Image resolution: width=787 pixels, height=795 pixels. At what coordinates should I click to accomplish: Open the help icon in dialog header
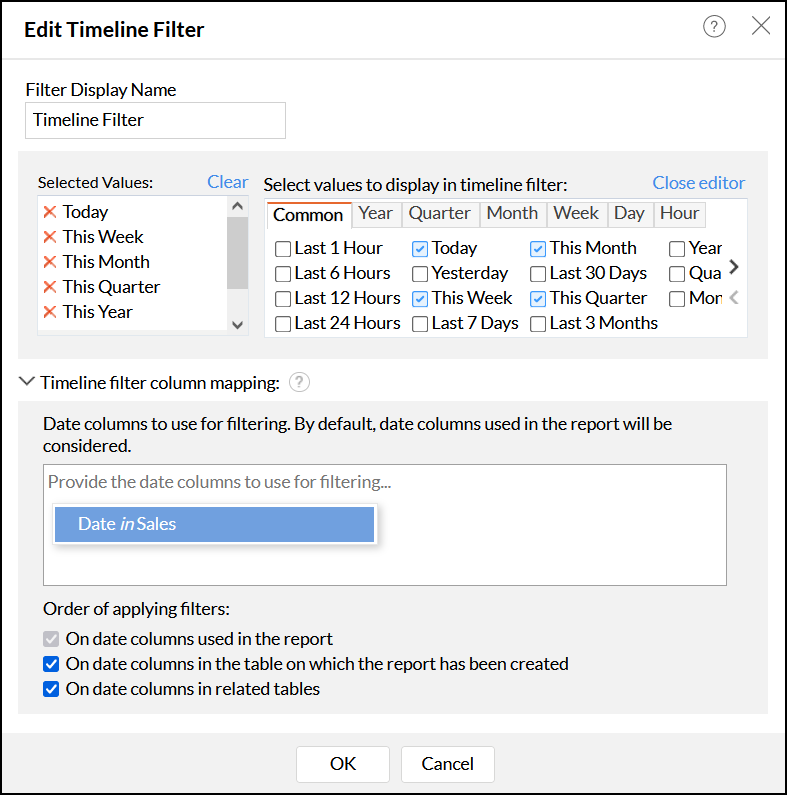(714, 26)
